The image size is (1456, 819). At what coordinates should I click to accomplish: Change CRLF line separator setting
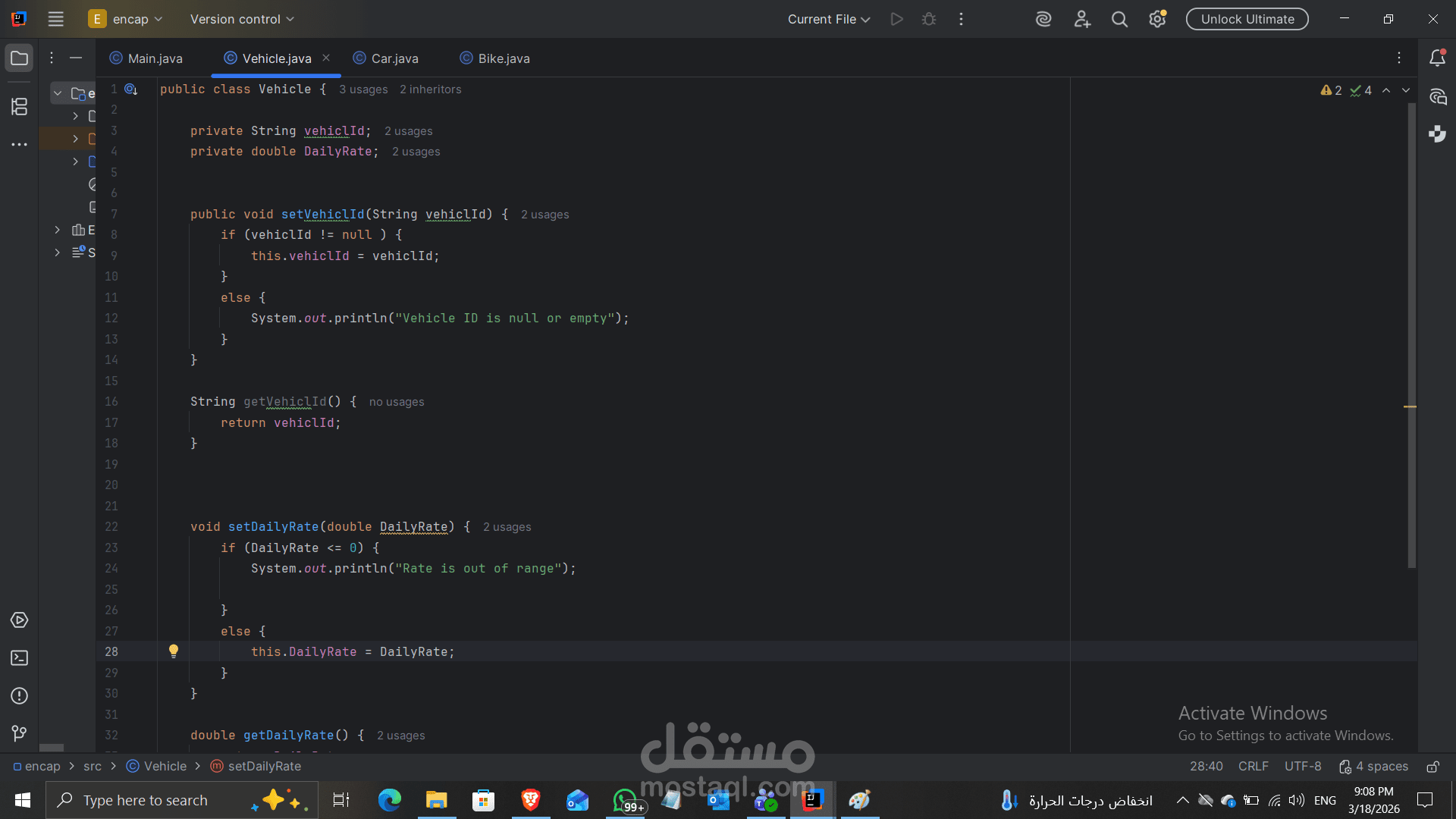coord(1253,767)
